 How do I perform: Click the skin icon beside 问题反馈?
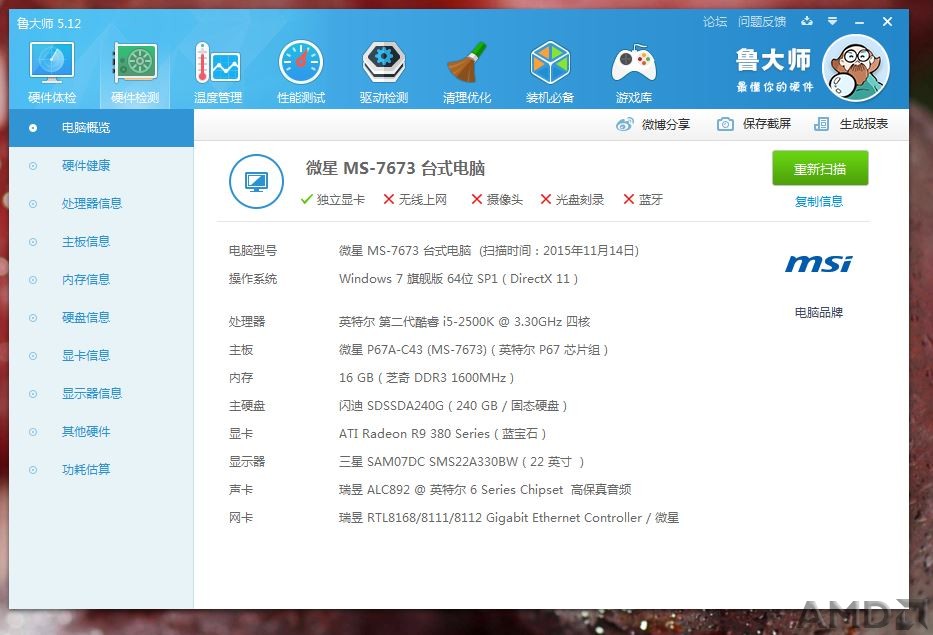point(807,21)
